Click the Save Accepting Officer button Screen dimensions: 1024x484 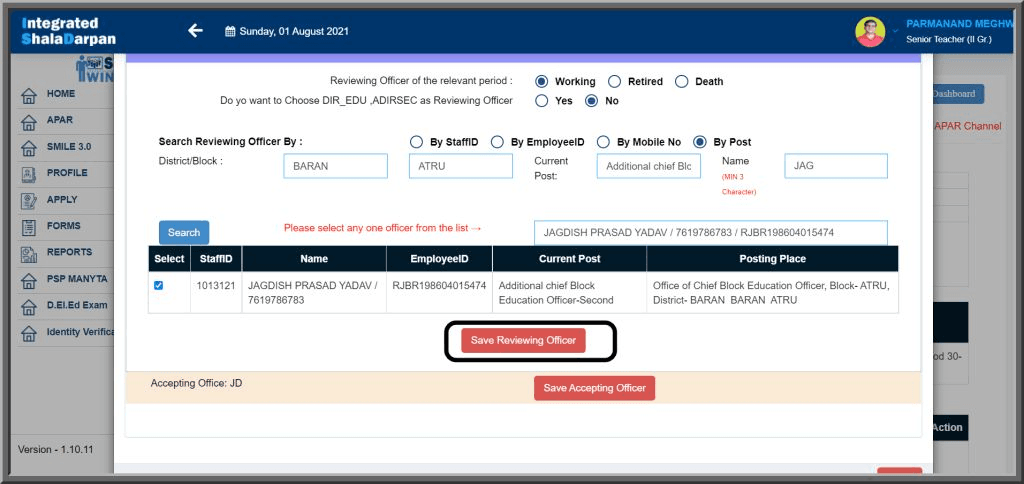[594, 388]
